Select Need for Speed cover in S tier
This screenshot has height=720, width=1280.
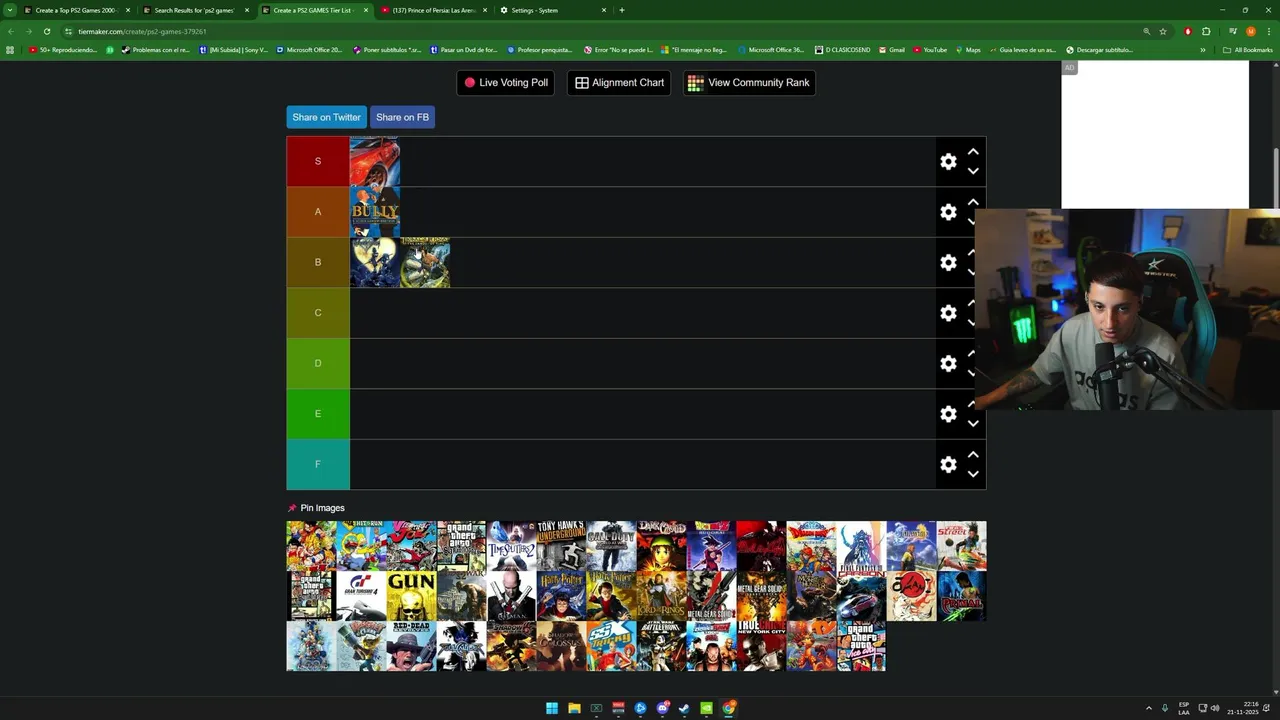375,161
